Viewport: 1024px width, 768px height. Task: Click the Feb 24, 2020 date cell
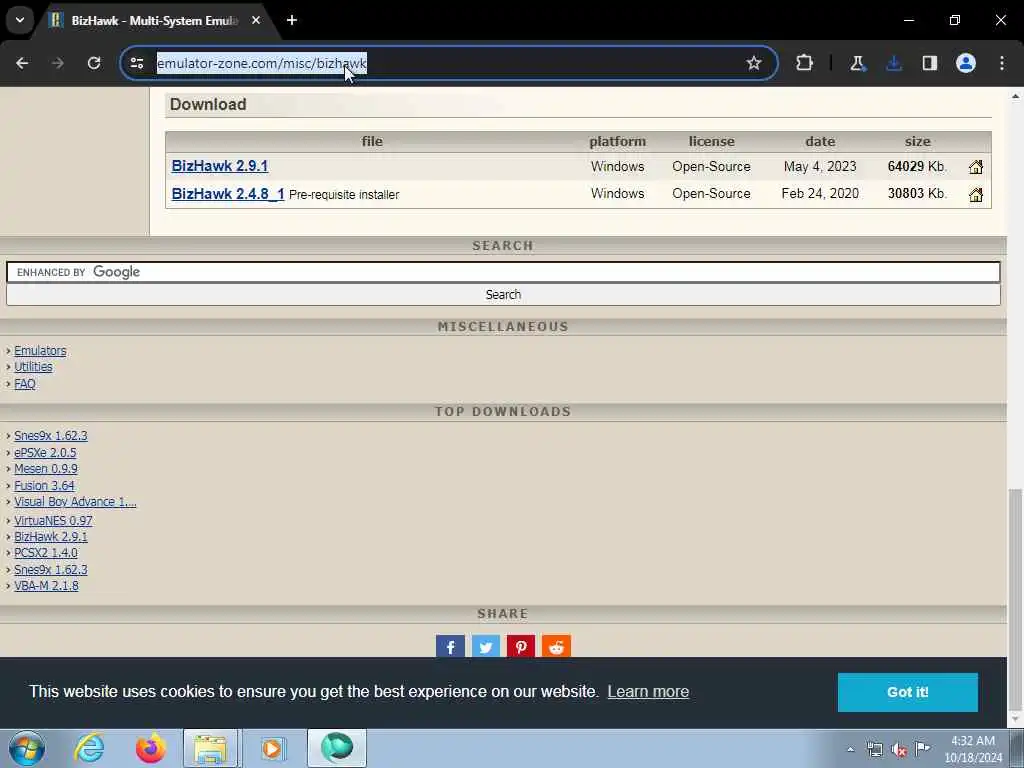pyautogui.click(x=820, y=194)
